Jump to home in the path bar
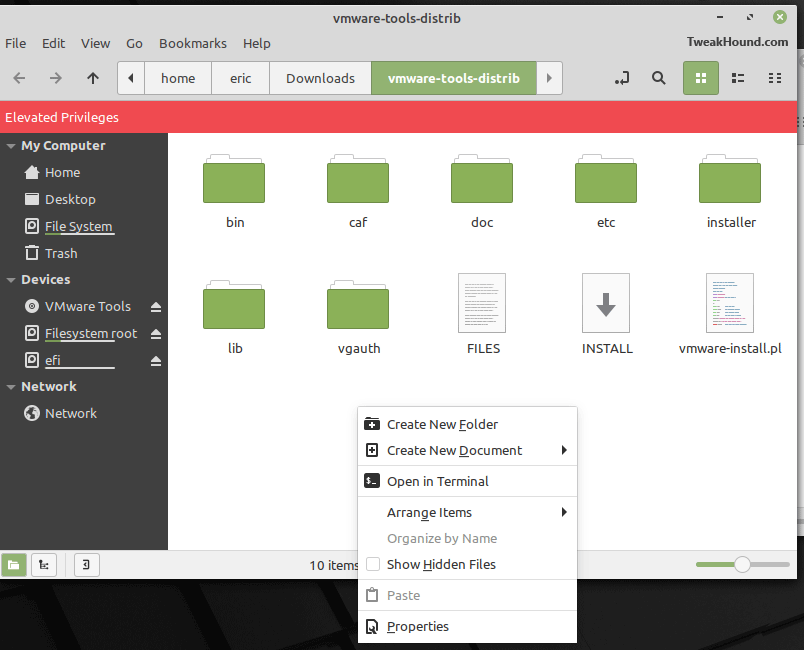This screenshot has width=804, height=650. coord(178,78)
